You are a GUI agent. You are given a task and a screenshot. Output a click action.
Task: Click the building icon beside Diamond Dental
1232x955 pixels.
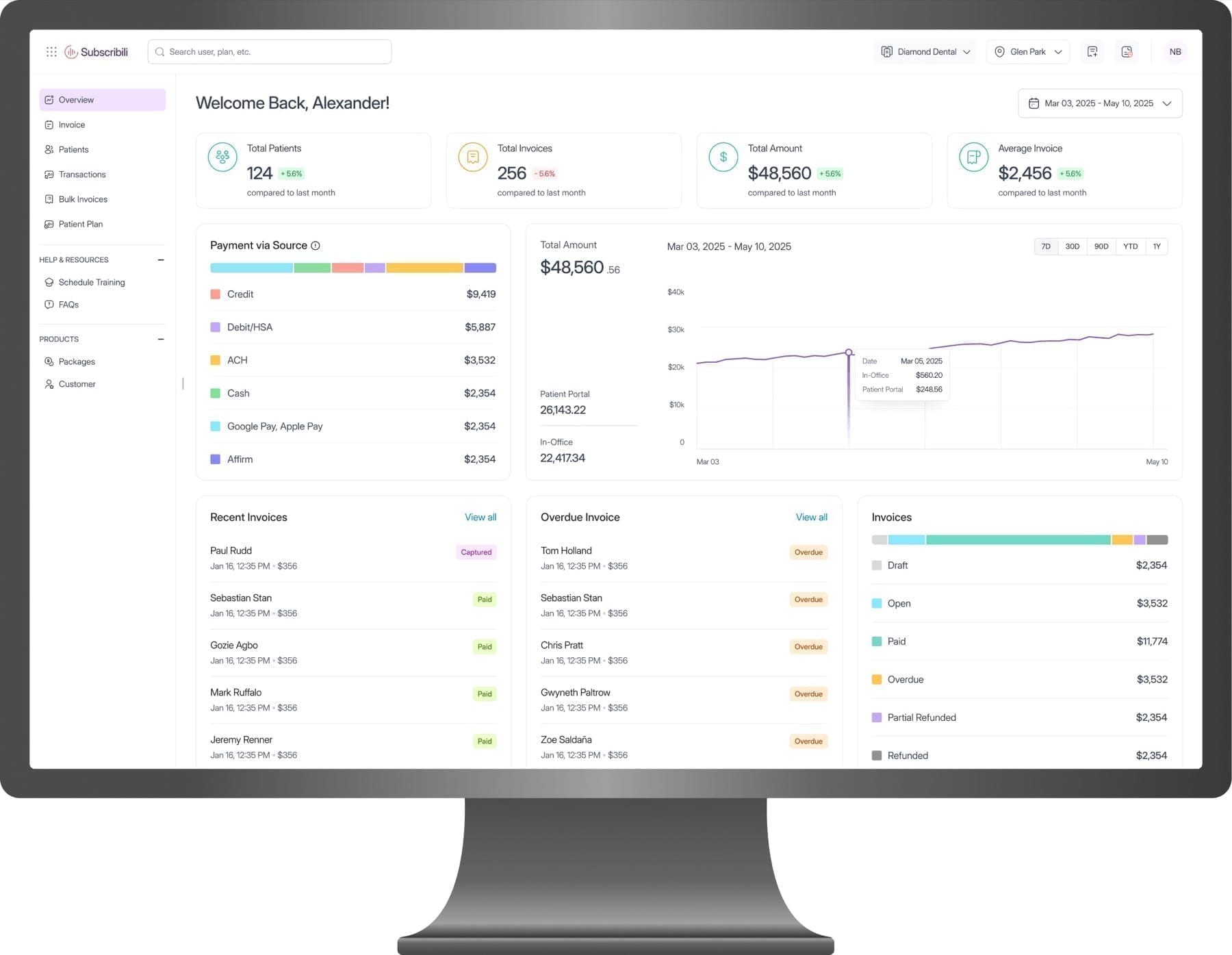[886, 52]
